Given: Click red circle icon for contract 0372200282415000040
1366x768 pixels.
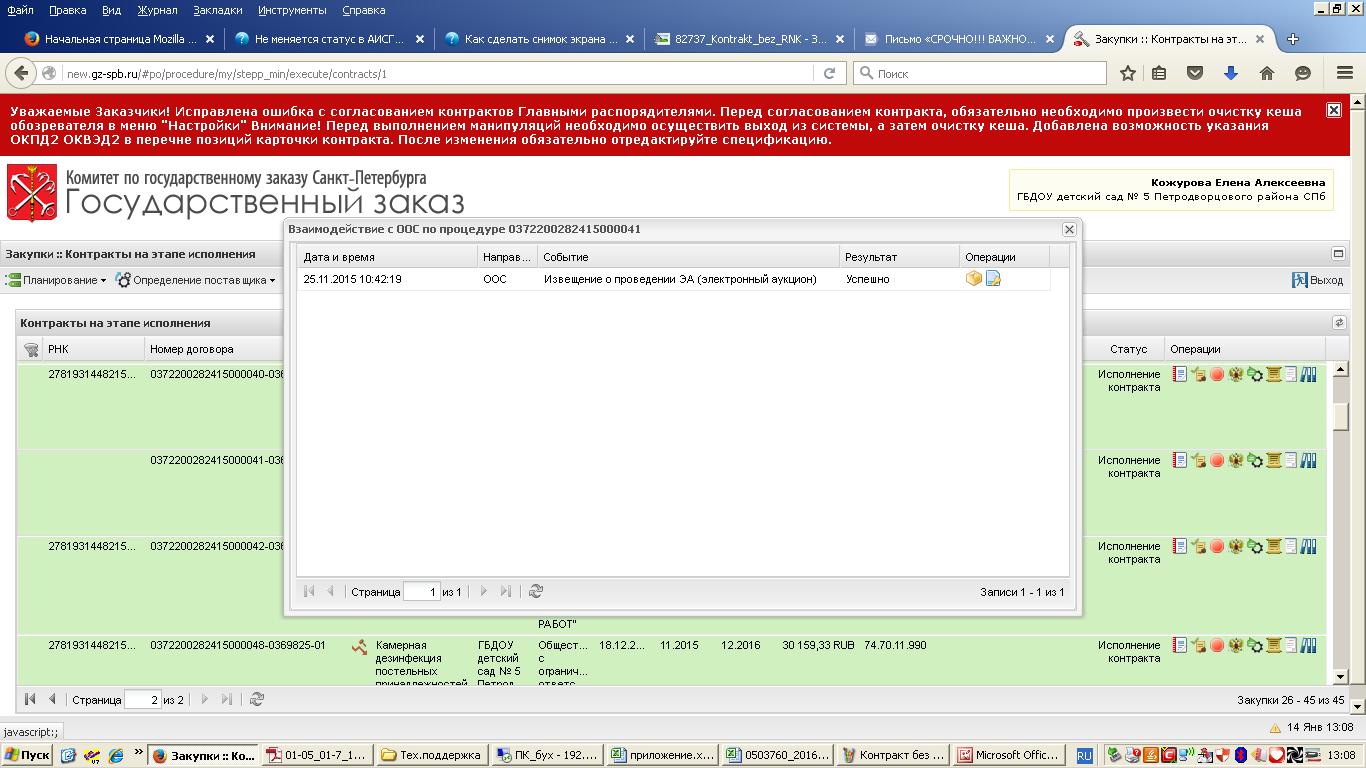Looking at the screenshot, I should pos(1217,374).
